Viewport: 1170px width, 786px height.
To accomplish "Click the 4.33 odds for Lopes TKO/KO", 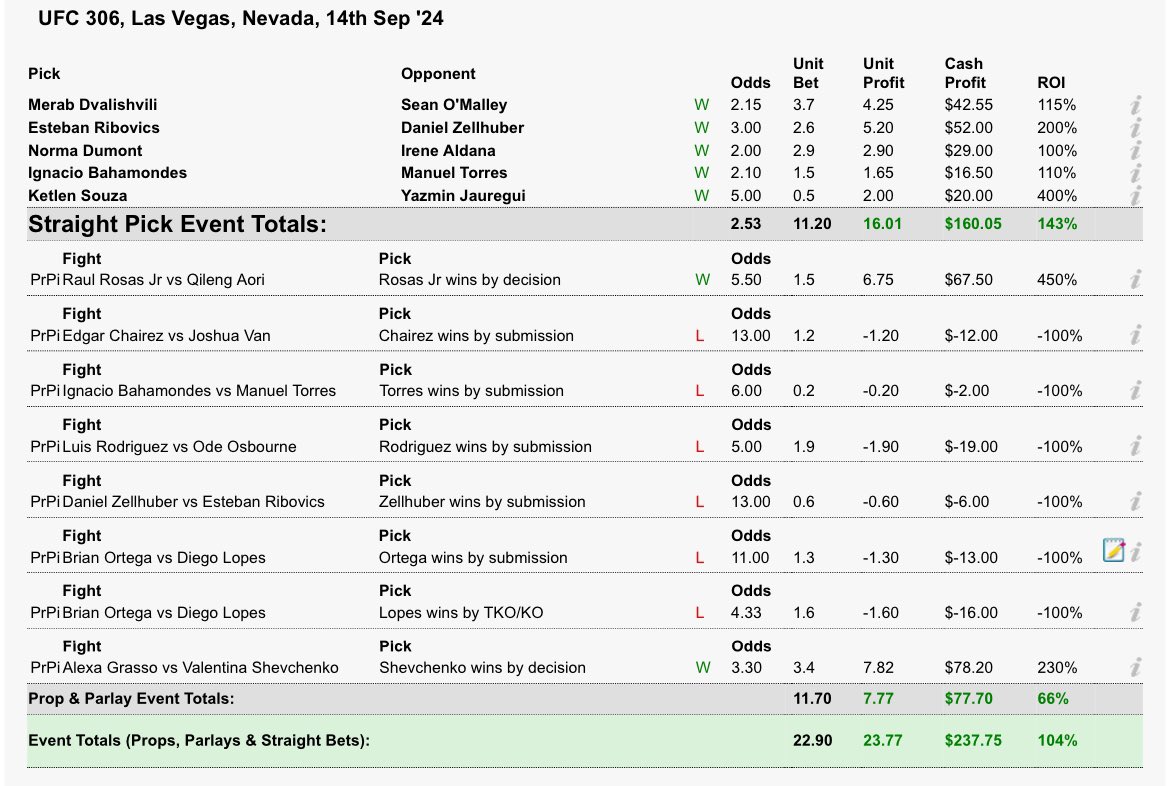I will pos(746,613).
